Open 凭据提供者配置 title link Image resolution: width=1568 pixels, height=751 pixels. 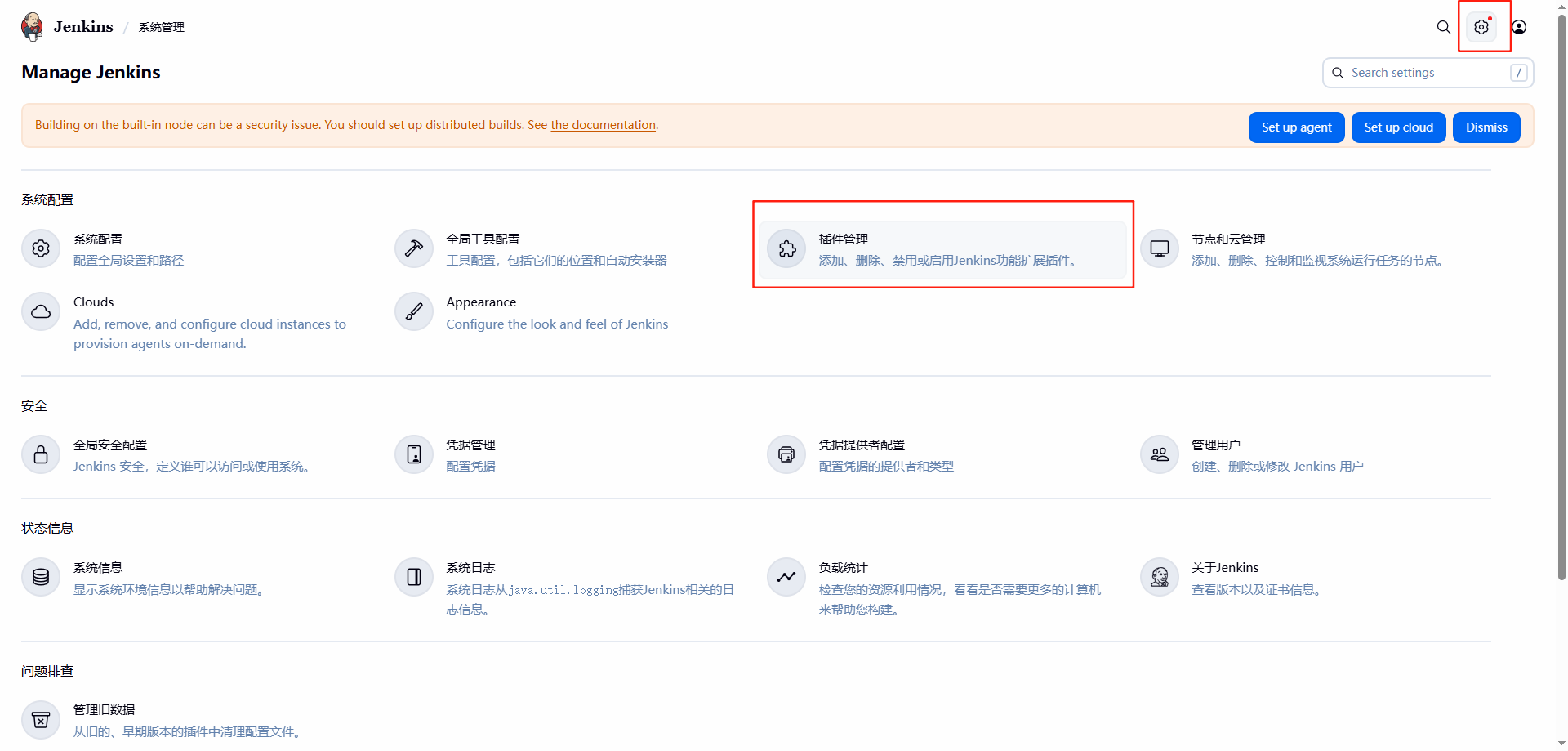[x=862, y=445]
